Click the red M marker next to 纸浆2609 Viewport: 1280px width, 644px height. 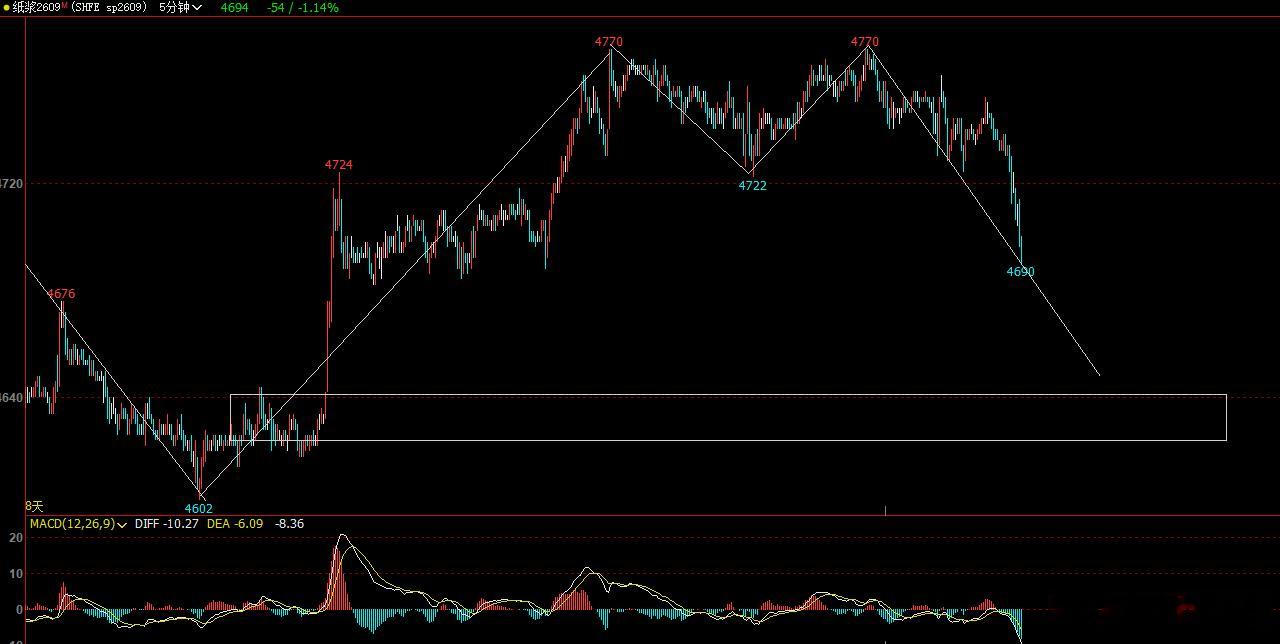(65, 5)
